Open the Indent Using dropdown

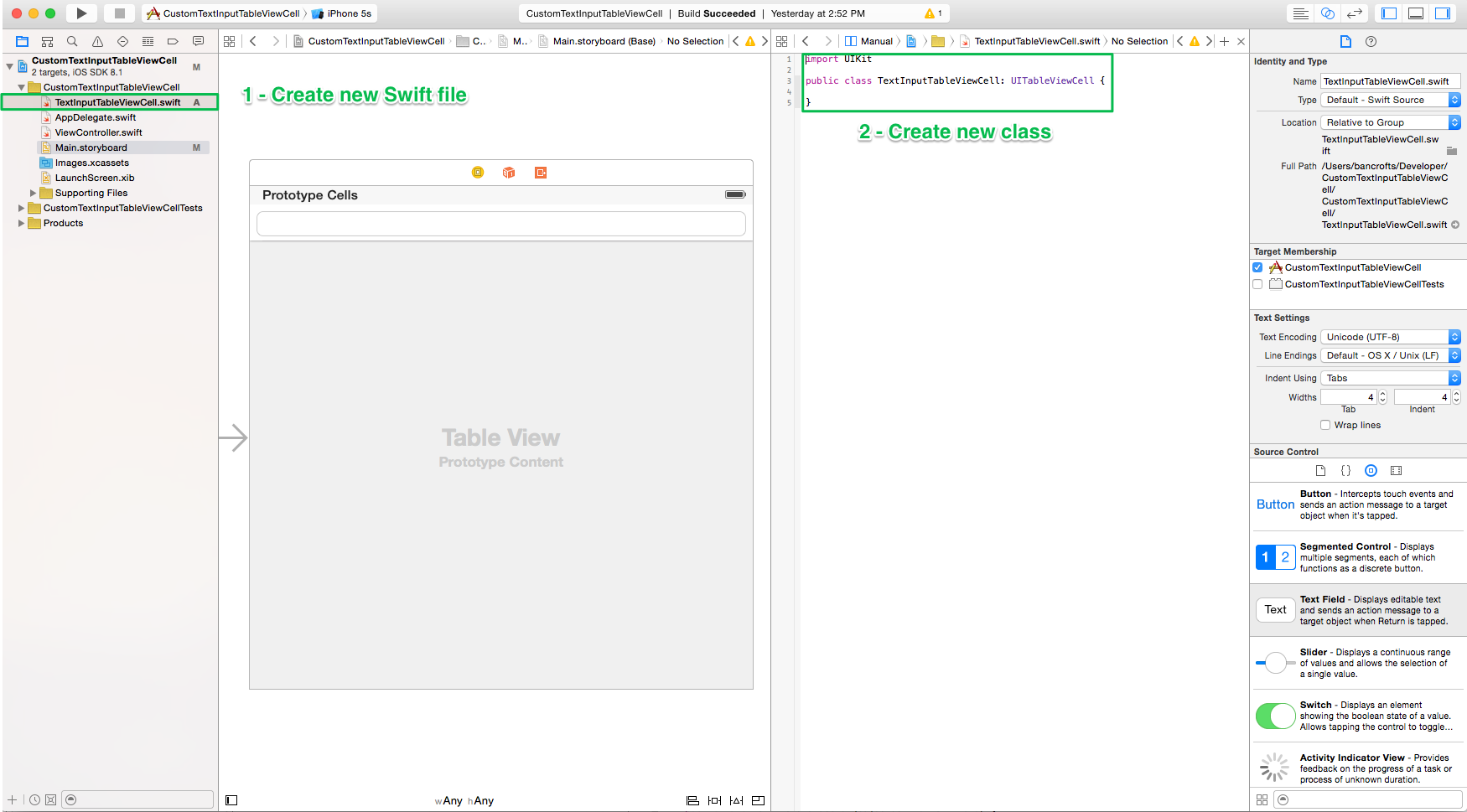tap(1390, 378)
